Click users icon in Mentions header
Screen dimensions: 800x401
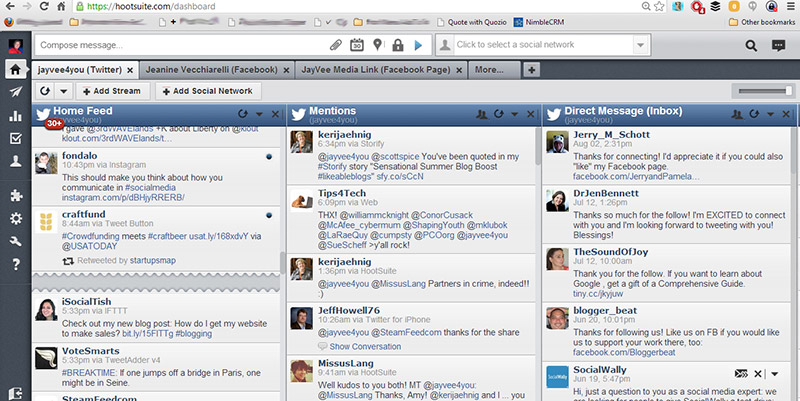[482, 114]
